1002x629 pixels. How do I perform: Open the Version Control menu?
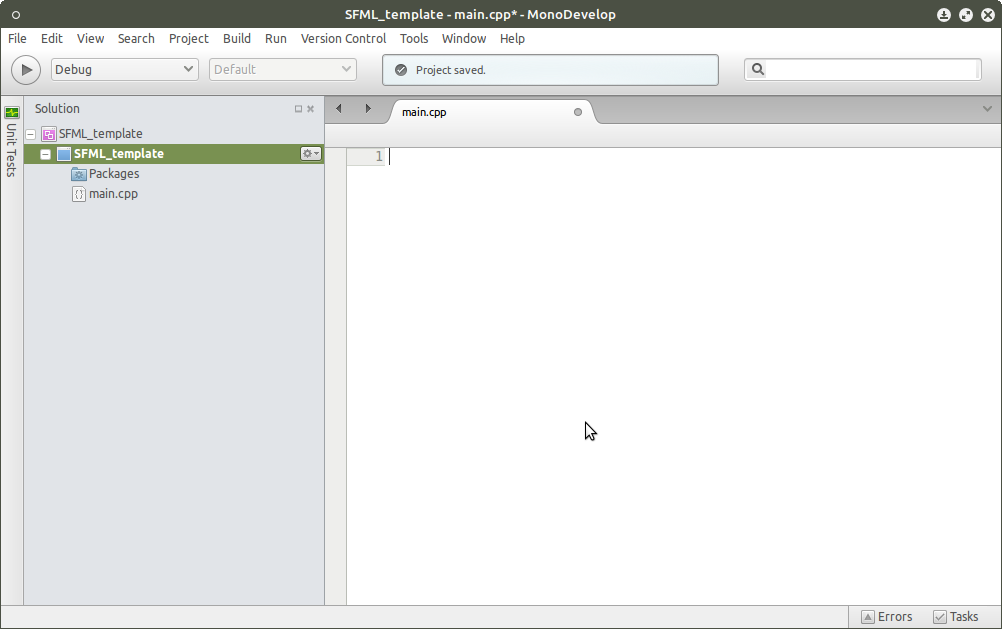343,38
